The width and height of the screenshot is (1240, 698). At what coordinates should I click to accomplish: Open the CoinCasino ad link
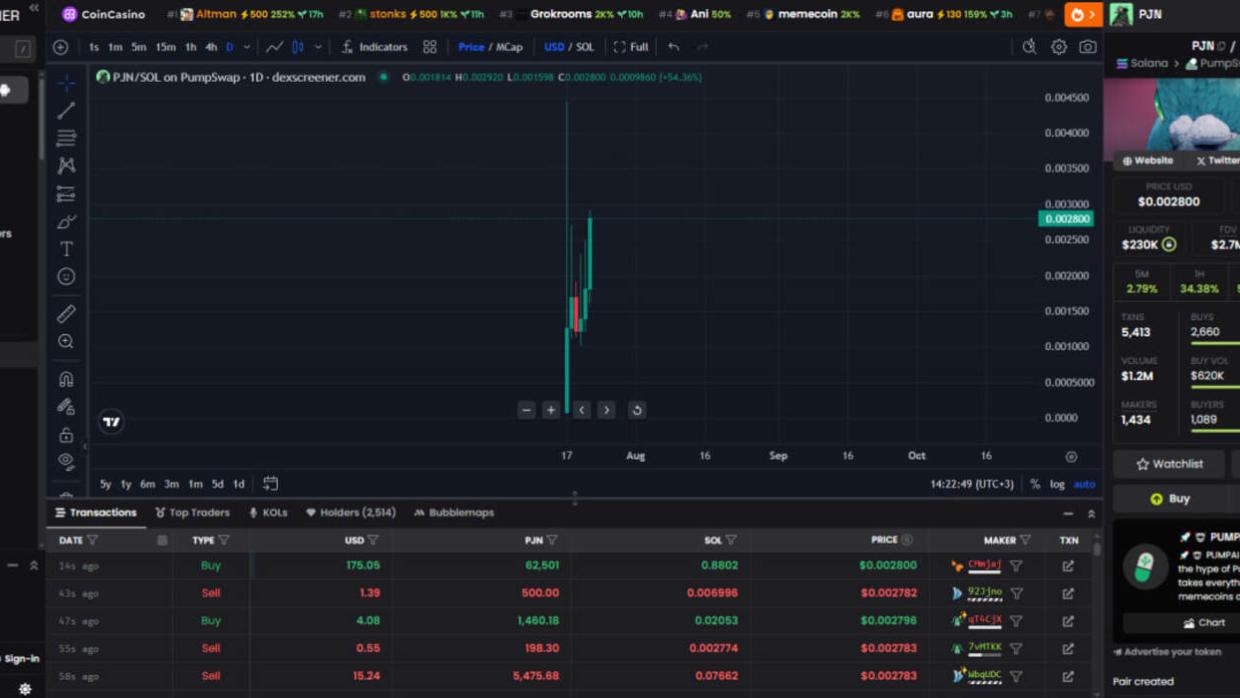tap(103, 14)
